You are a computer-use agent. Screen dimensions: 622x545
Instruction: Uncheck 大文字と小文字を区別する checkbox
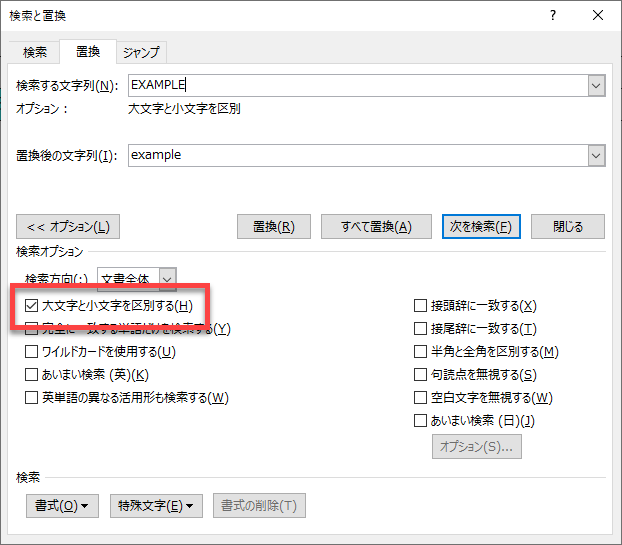[32, 305]
